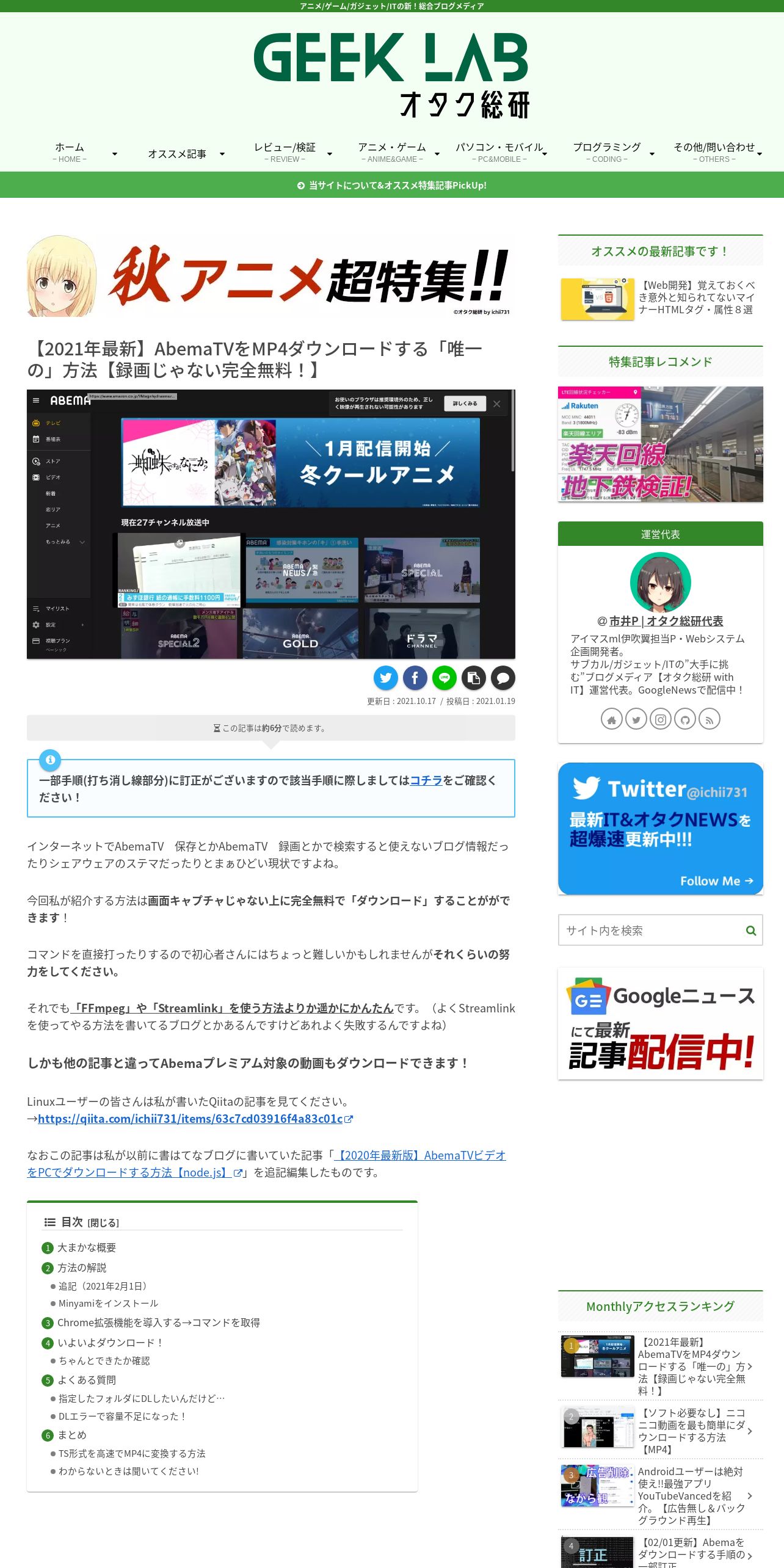Jump to 指定したフォルダにDLしたい contents entry
784x1568 pixels.
[x=142, y=1398]
